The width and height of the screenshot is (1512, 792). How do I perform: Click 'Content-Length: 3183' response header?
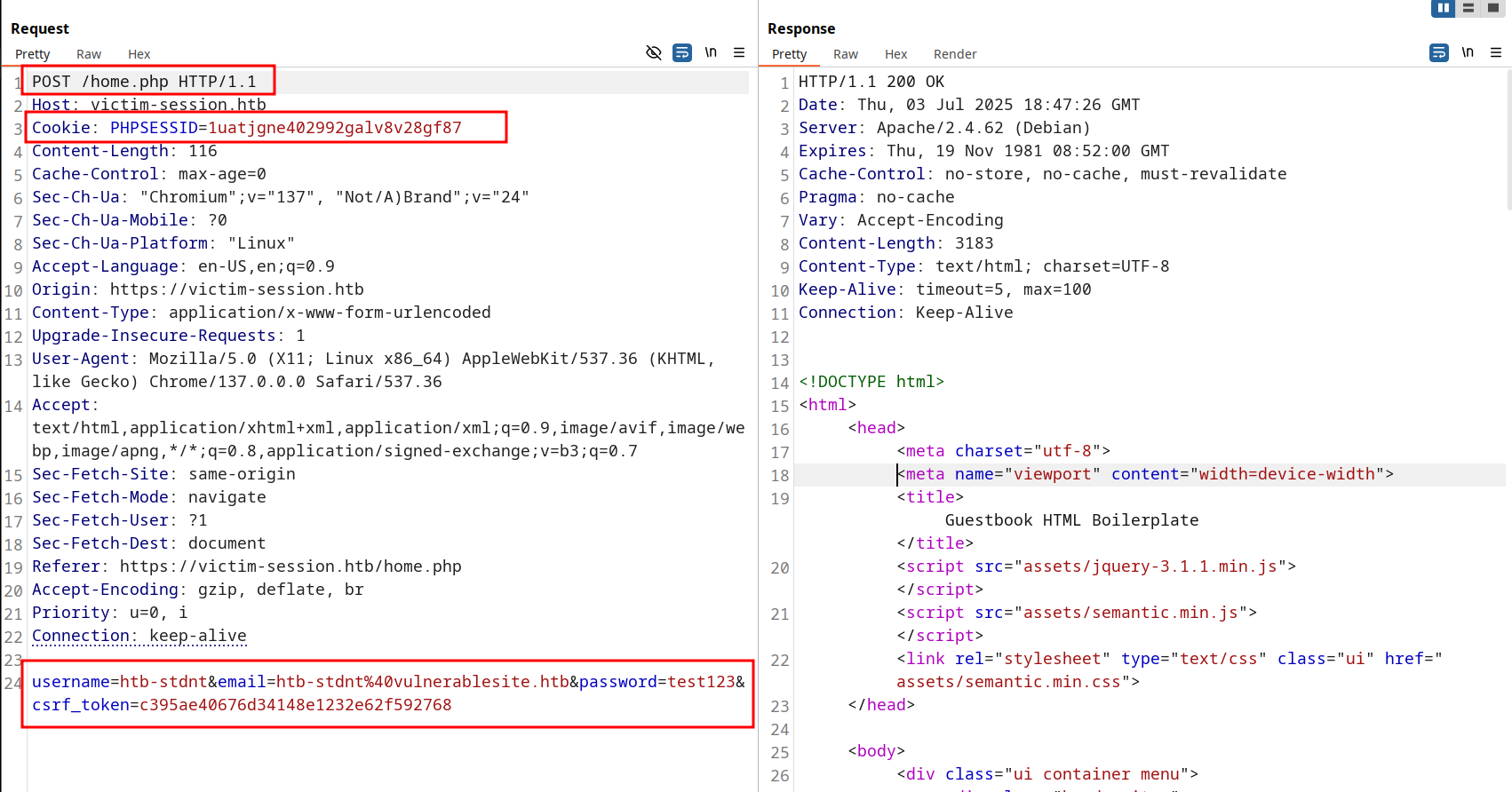pos(896,243)
